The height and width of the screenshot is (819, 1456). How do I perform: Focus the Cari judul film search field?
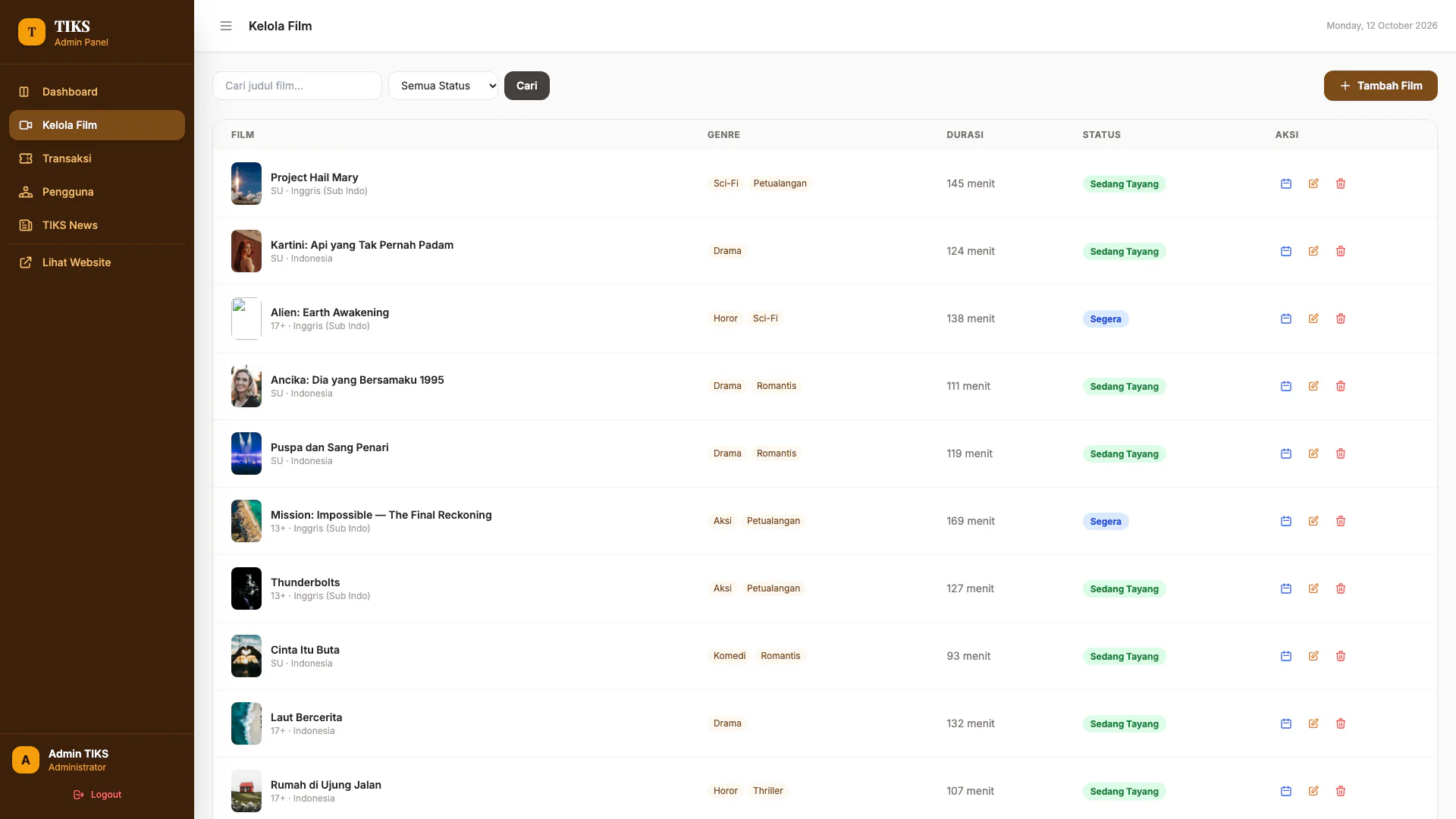point(297,86)
